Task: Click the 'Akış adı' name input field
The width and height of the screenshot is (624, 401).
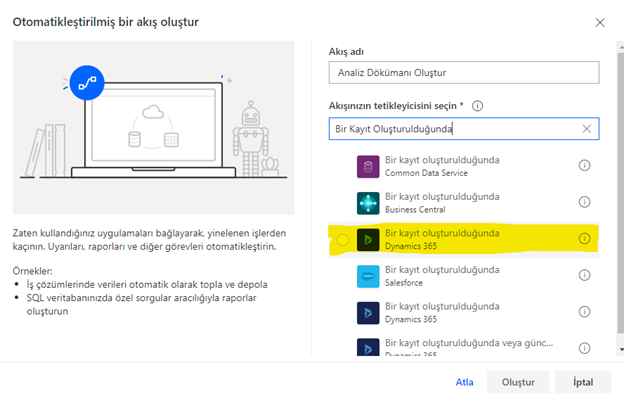Action: (464, 72)
